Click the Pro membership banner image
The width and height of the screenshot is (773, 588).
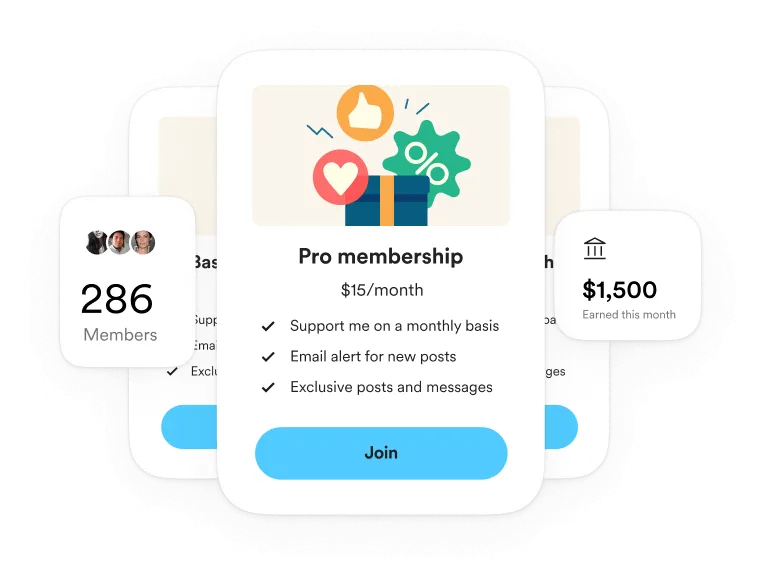(x=381, y=155)
